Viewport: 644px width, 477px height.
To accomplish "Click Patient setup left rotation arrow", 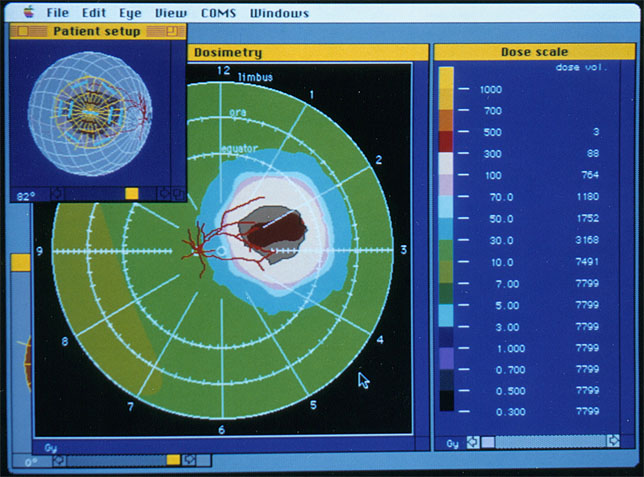I will point(55,194).
